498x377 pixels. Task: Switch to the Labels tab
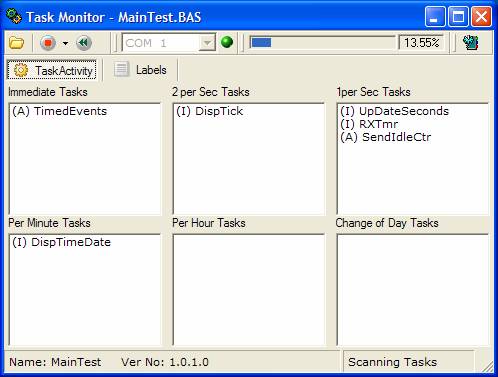tap(140, 70)
